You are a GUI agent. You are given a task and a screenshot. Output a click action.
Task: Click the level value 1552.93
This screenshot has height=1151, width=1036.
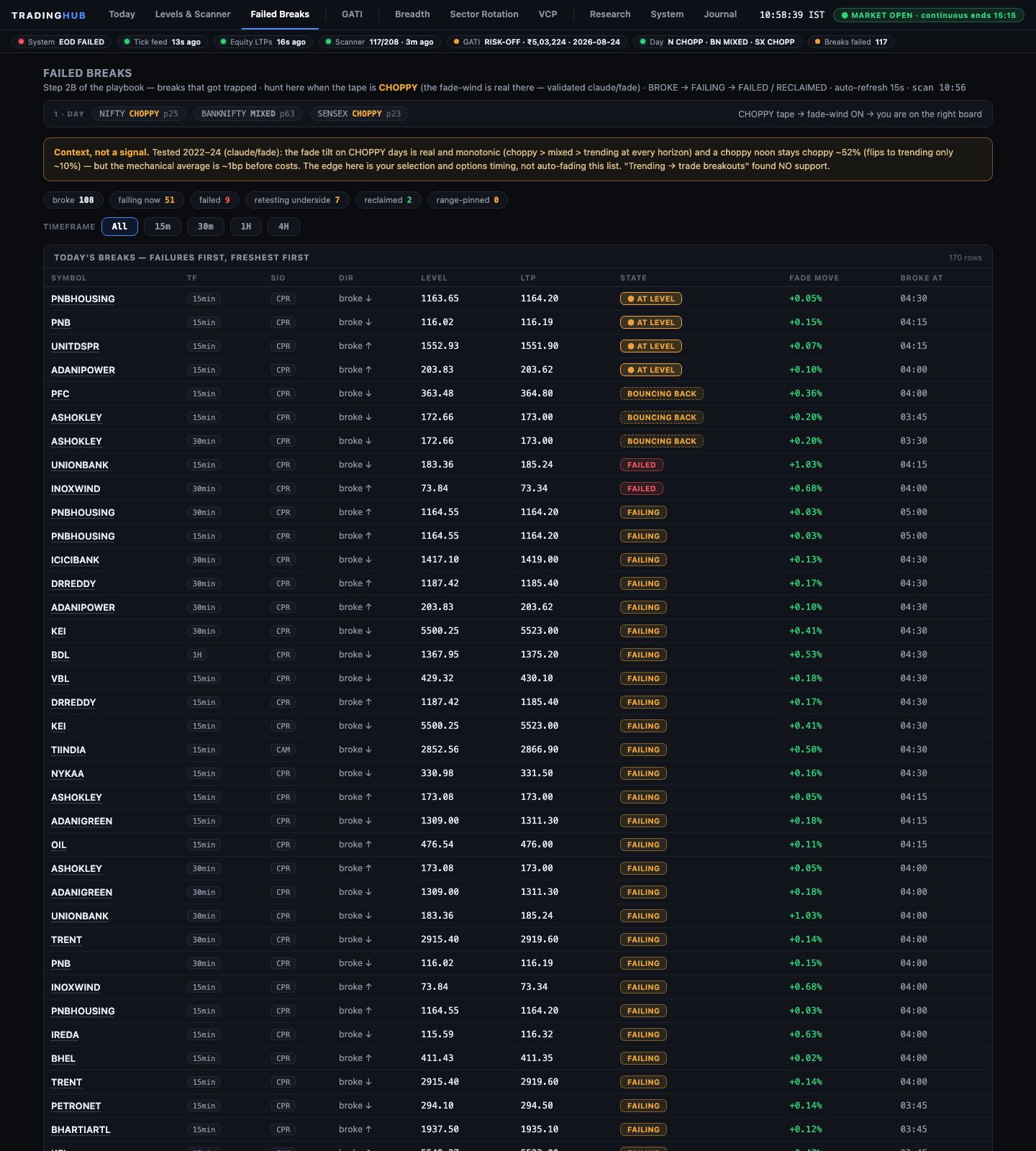coord(440,346)
